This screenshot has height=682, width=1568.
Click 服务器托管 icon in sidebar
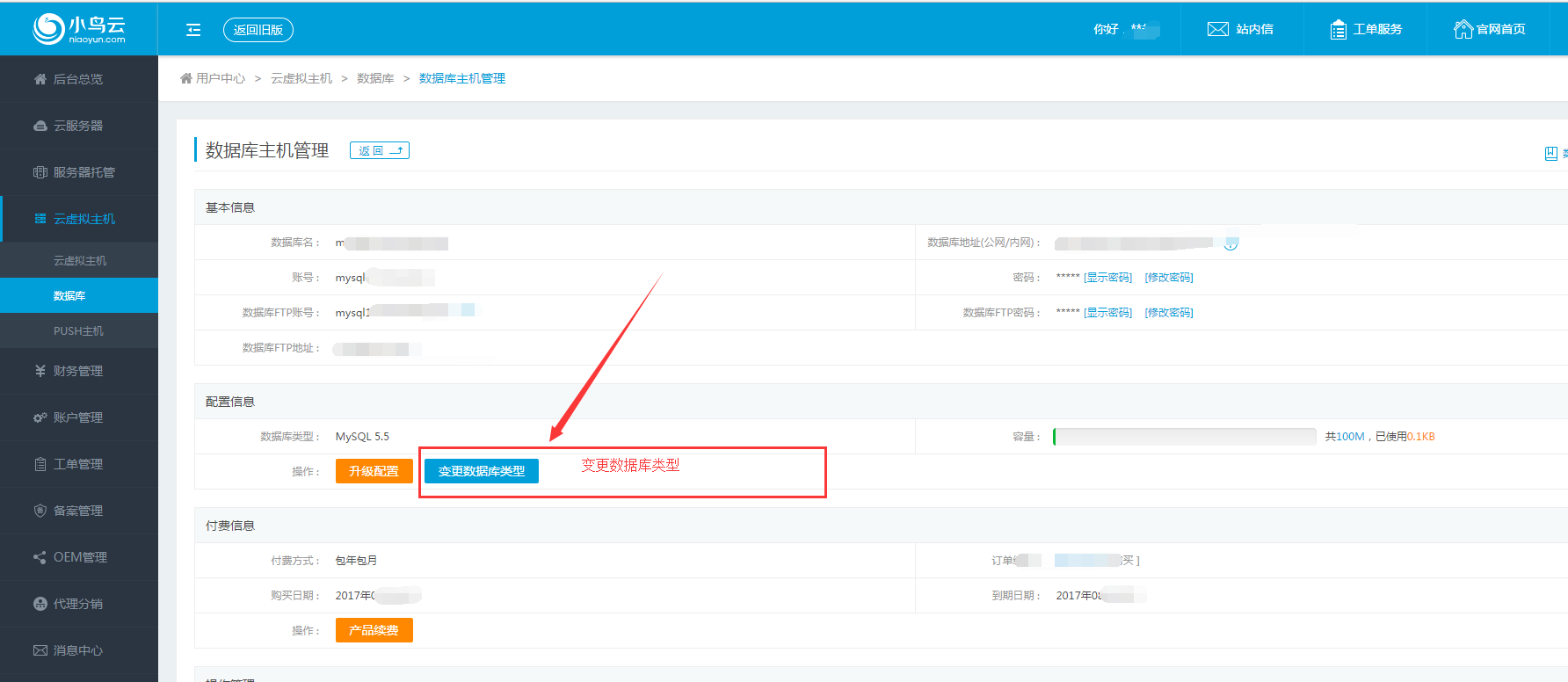[x=40, y=172]
